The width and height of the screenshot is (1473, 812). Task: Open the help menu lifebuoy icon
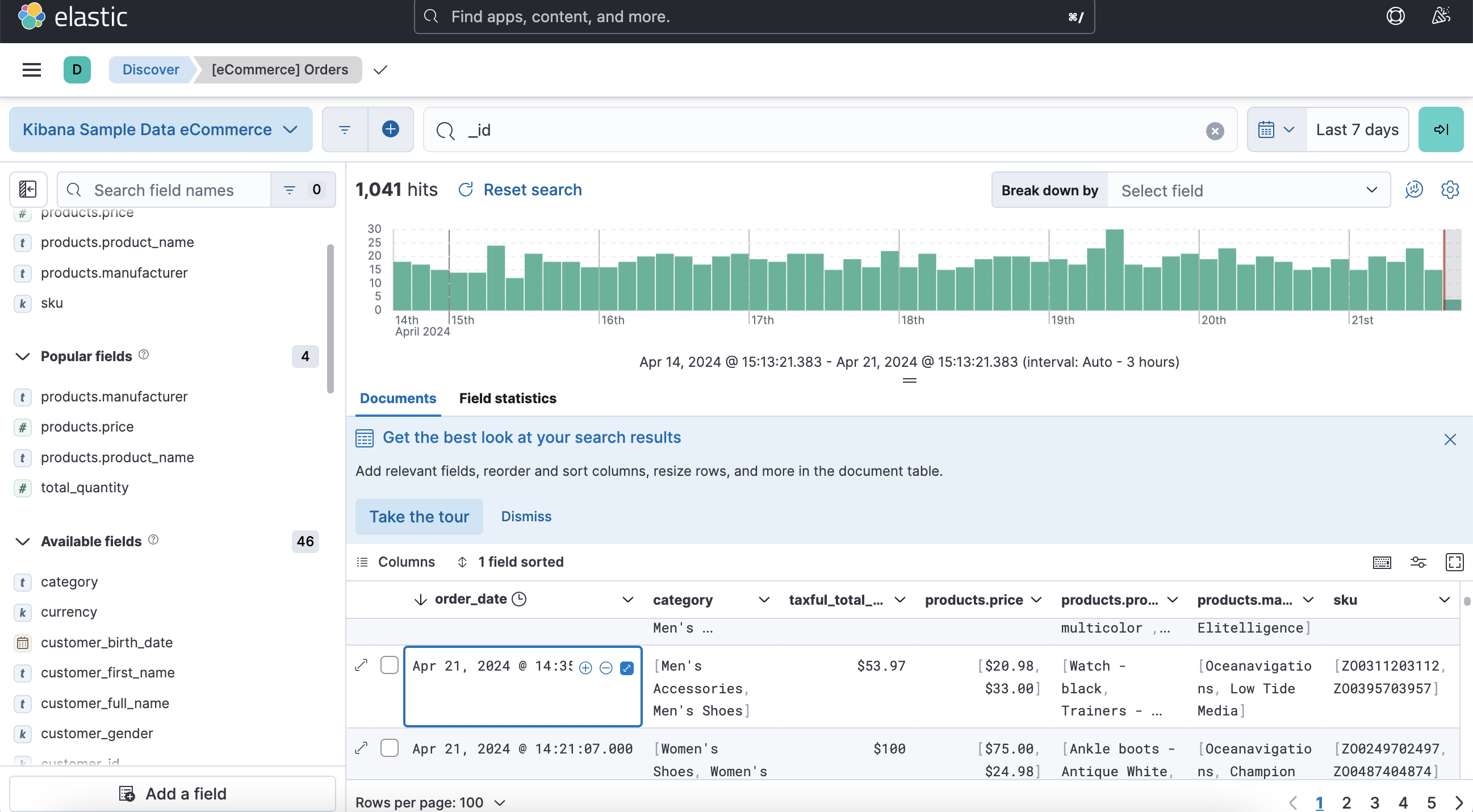coord(1395,16)
